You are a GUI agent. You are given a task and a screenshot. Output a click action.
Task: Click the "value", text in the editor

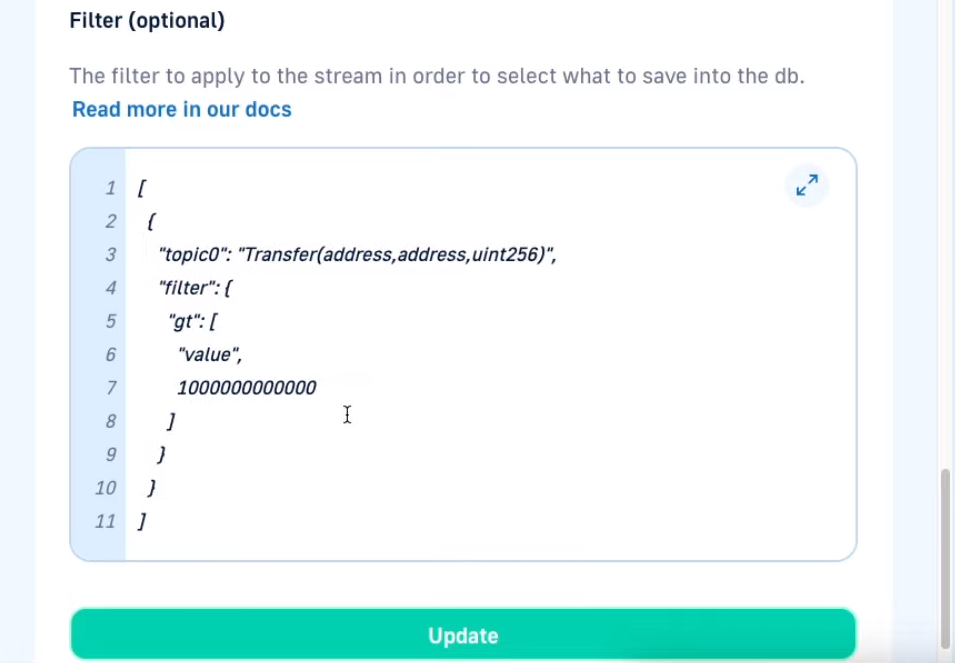click(x=210, y=355)
